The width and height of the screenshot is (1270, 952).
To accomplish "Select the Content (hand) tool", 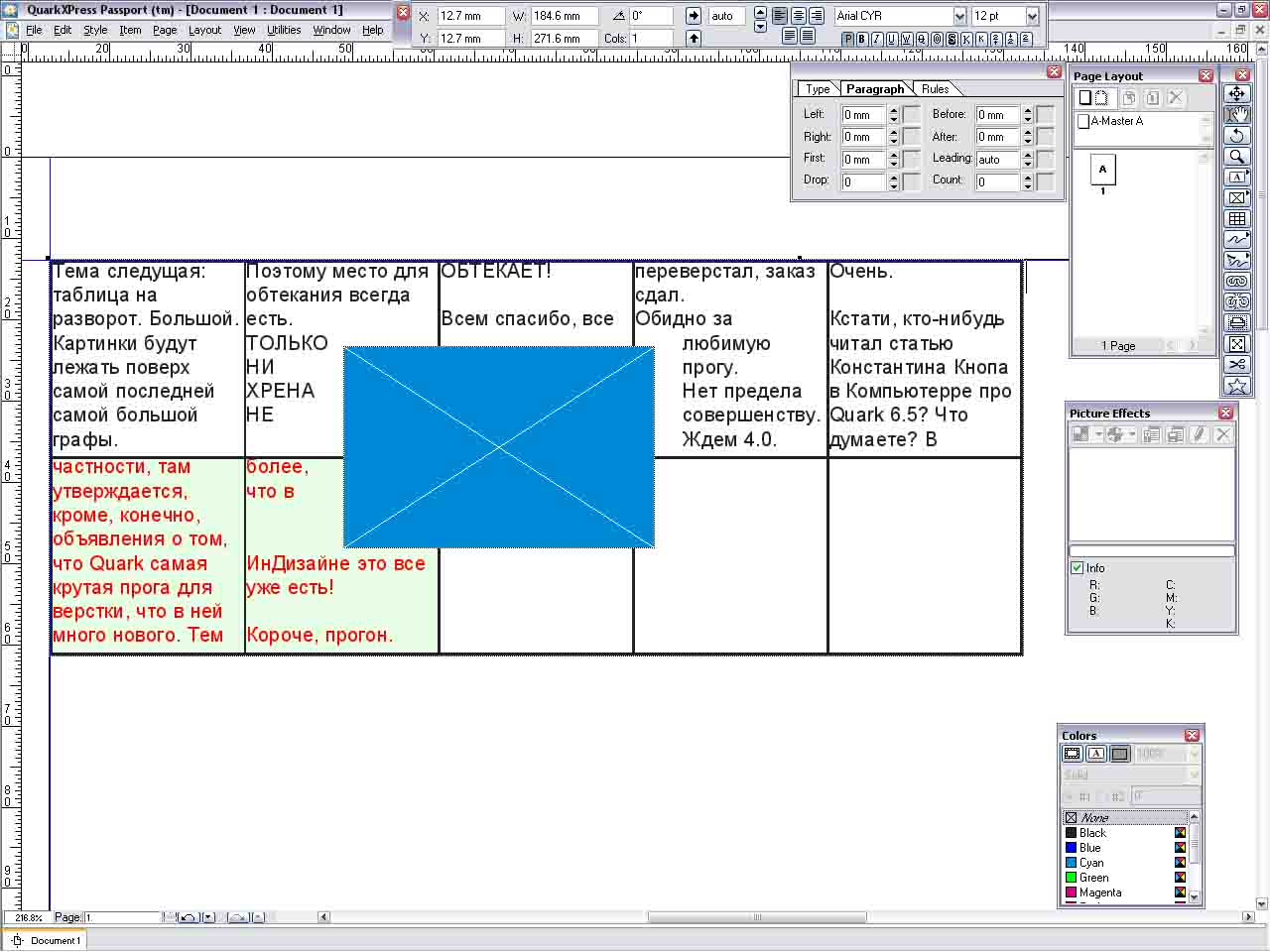I will 1237,115.
